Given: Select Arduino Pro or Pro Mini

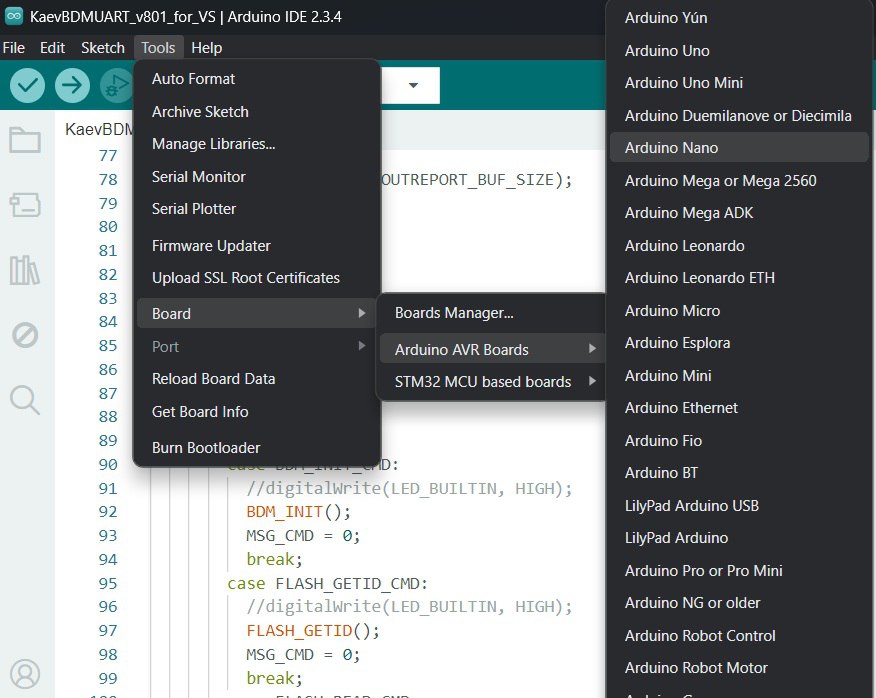Looking at the screenshot, I should tap(739, 571).
